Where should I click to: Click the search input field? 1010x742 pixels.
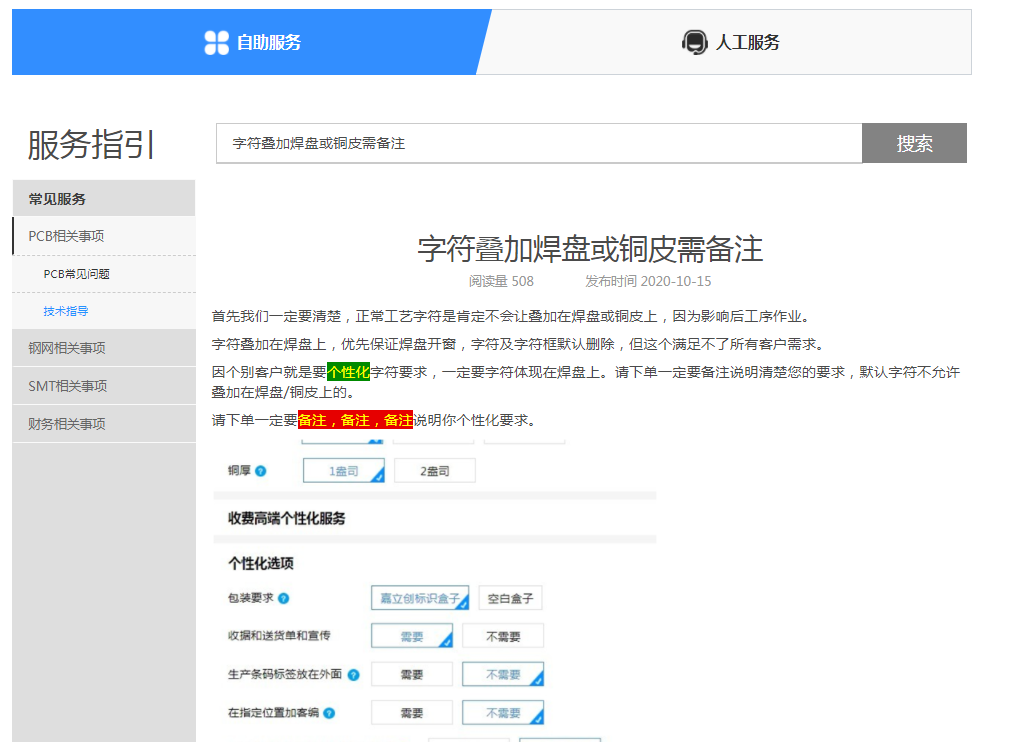coord(538,143)
